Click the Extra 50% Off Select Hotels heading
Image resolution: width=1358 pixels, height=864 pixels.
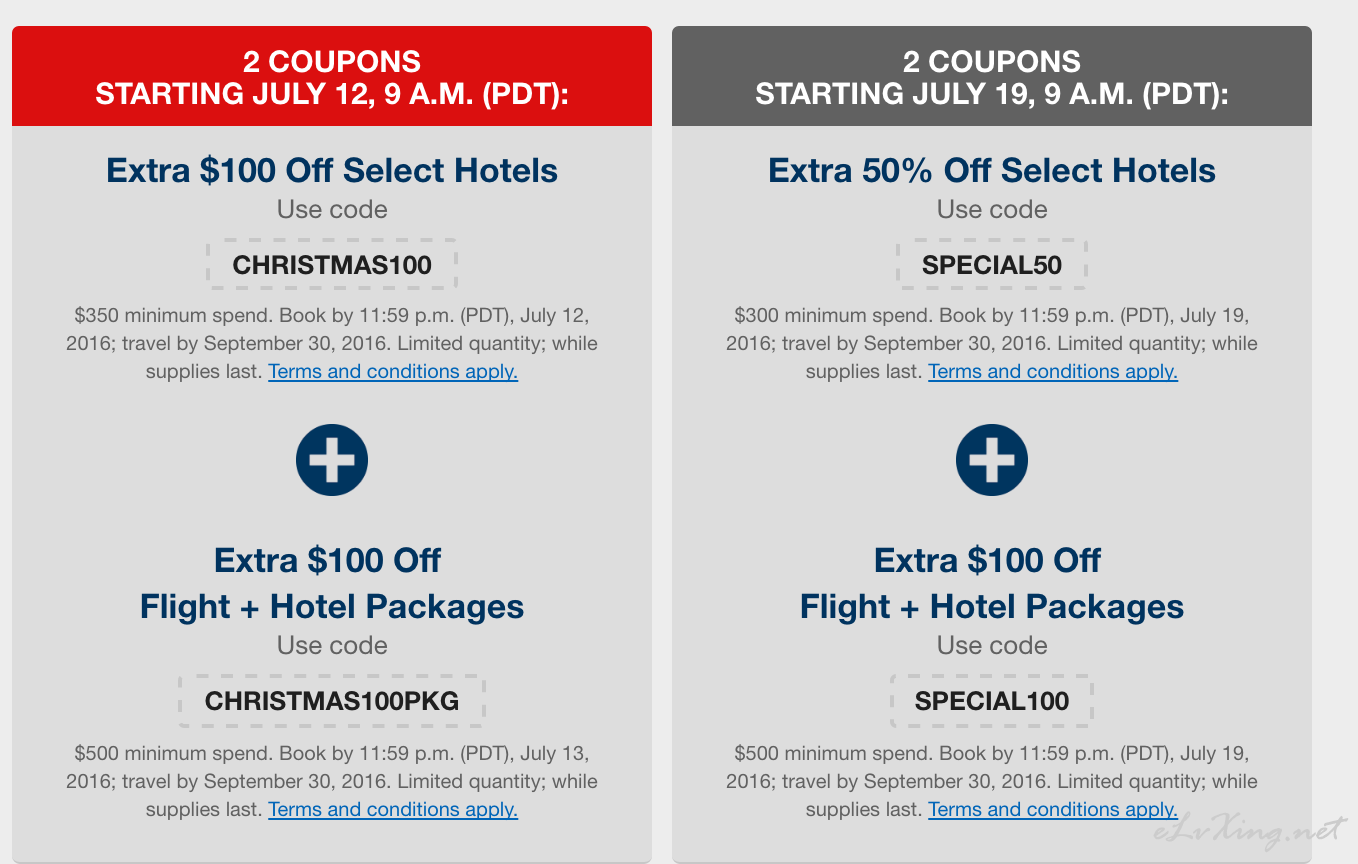[992, 170]
